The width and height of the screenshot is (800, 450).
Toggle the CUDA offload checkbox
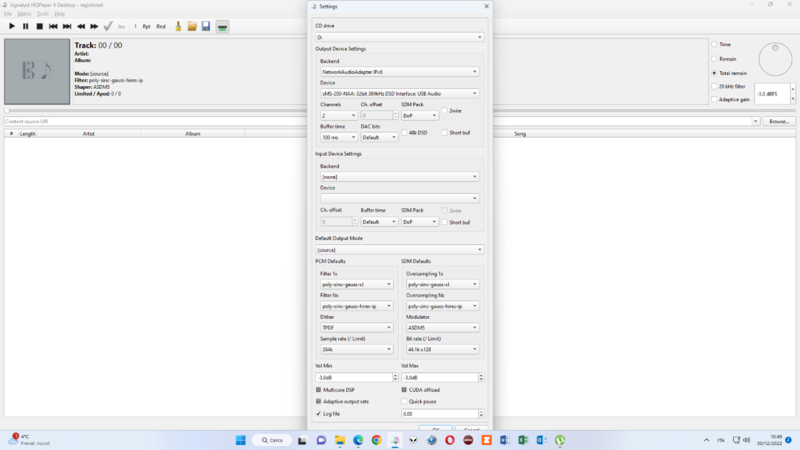click(x=404, y=390)
